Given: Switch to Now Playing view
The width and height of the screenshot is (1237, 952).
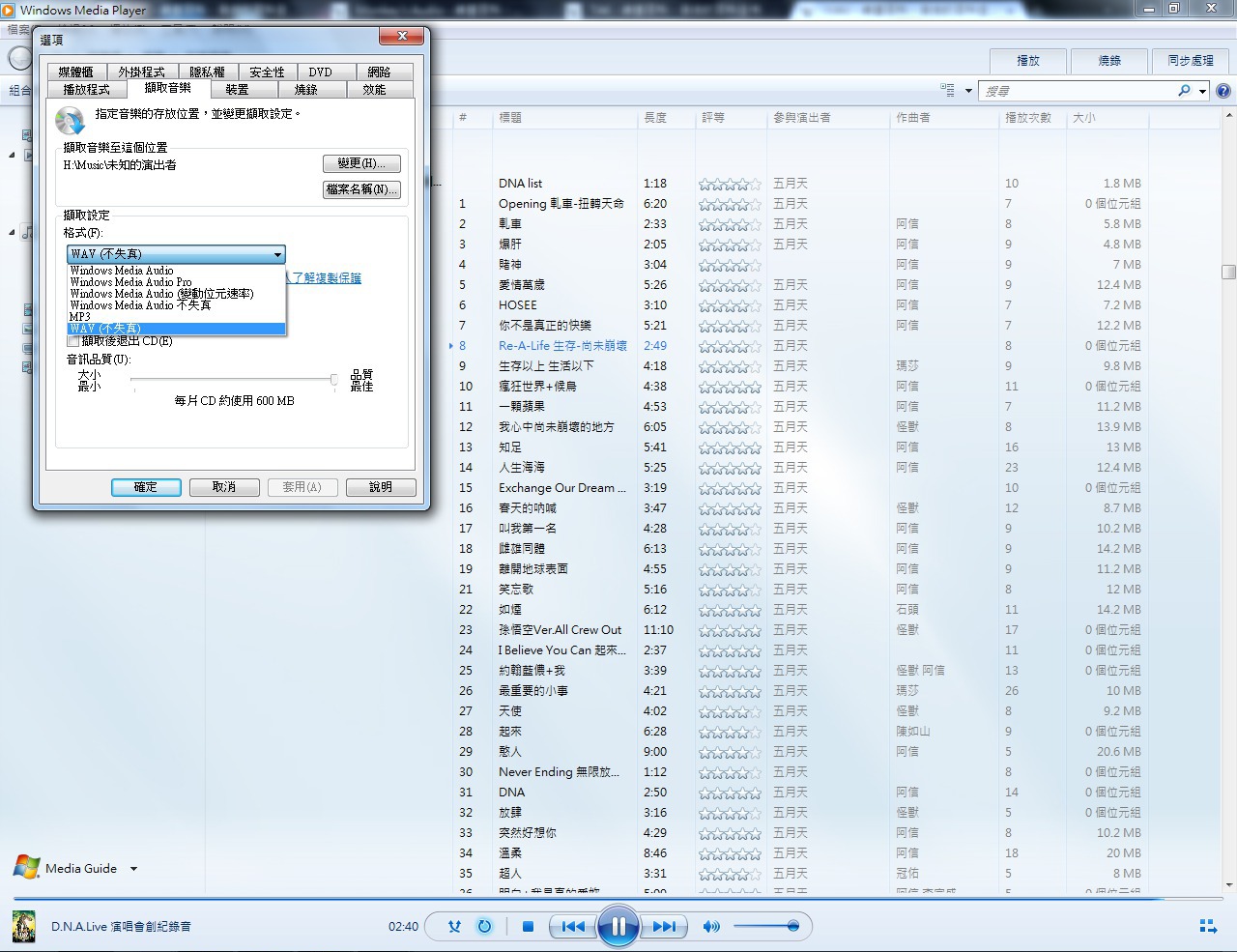Looking at the screenshot, I should click(1208, 926).
